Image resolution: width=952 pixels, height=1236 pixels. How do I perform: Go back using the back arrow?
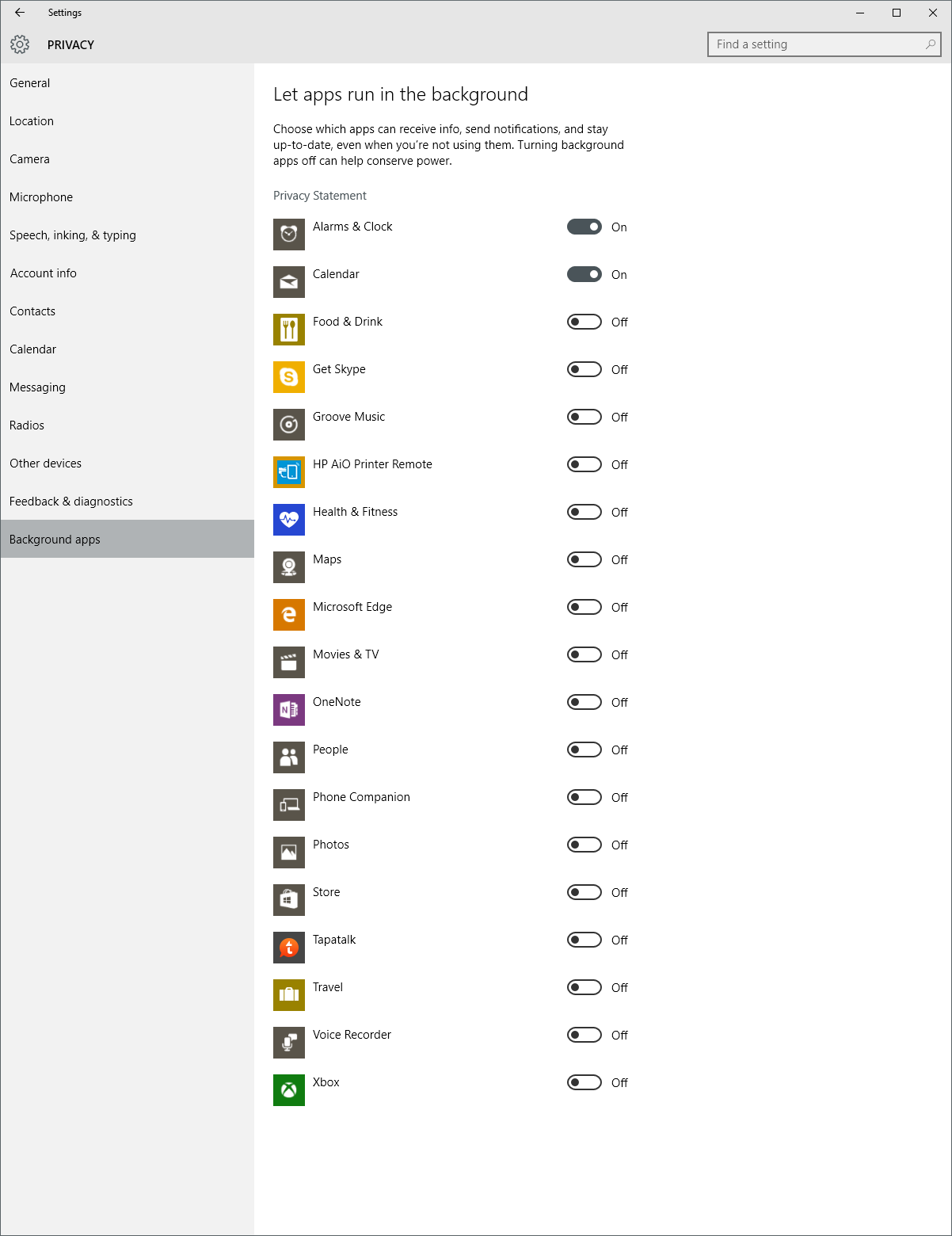click(20, 13)
